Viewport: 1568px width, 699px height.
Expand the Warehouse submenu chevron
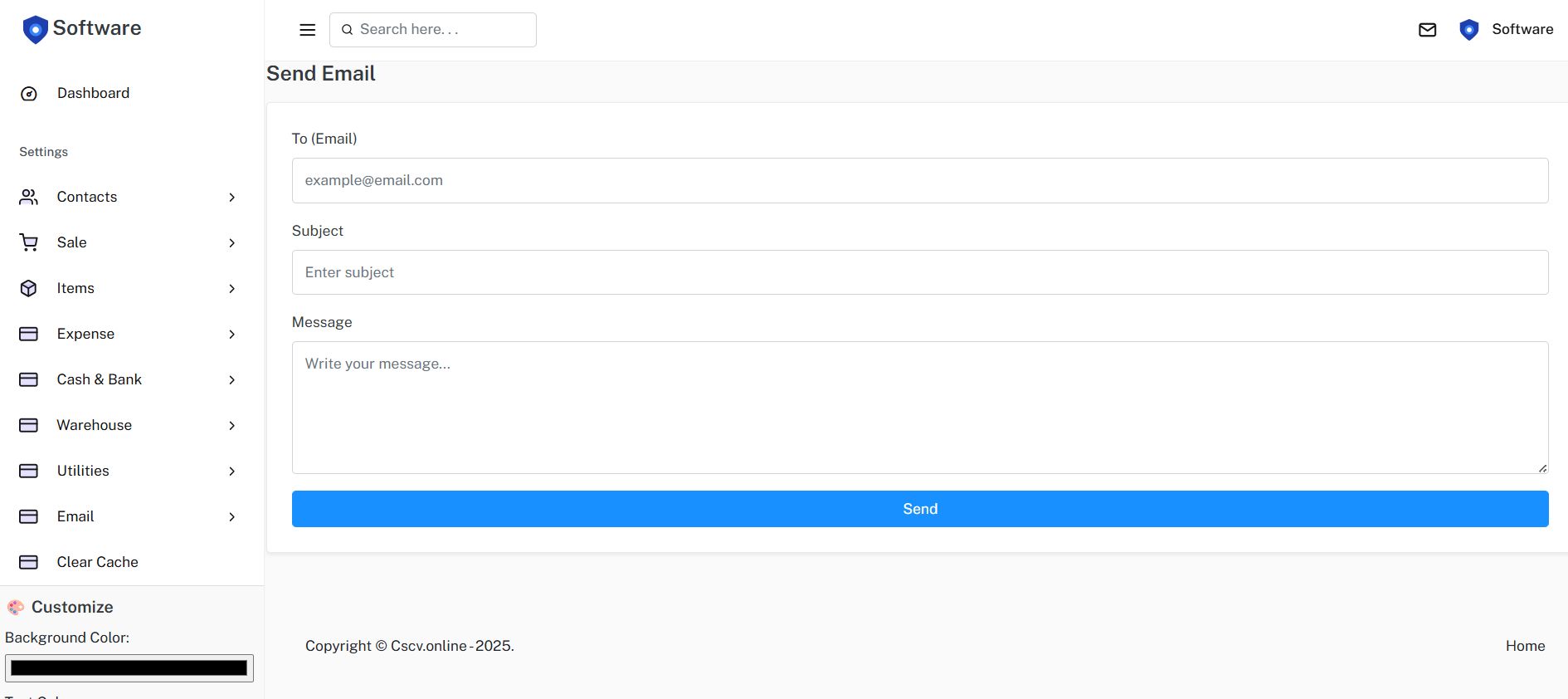(x=232, y=426)
